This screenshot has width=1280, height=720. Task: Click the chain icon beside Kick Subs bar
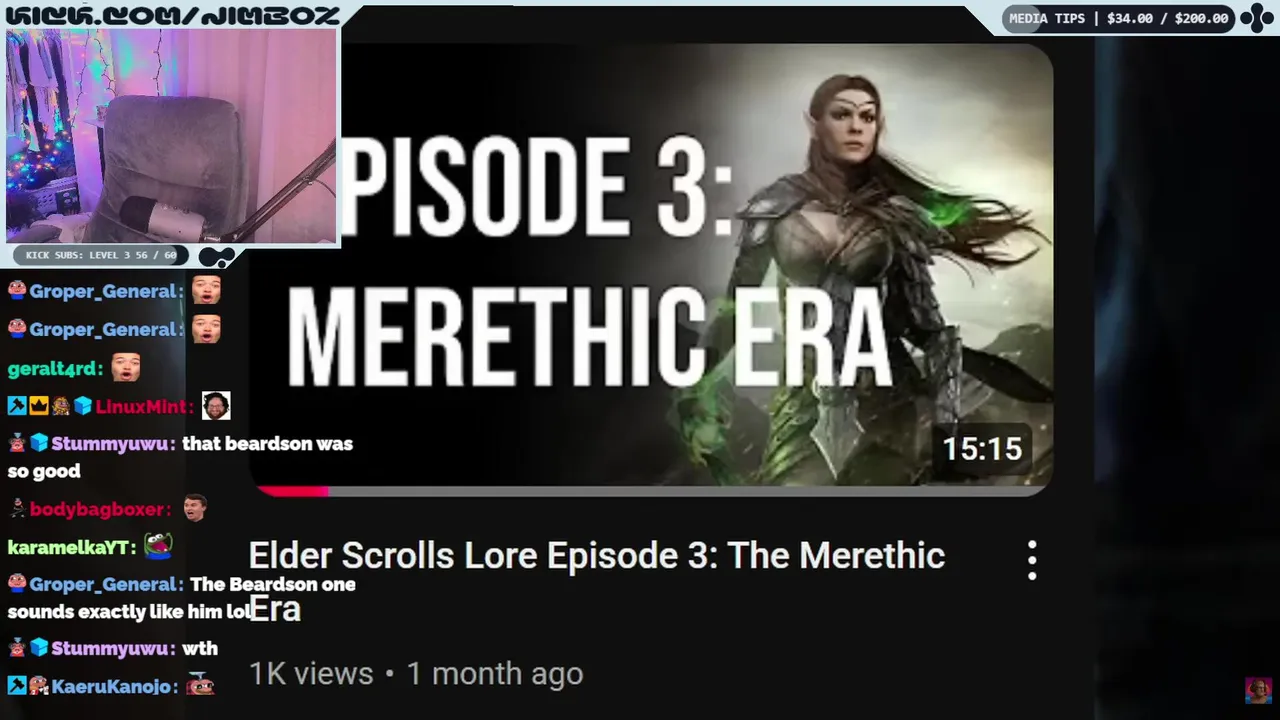click(216, 256)
